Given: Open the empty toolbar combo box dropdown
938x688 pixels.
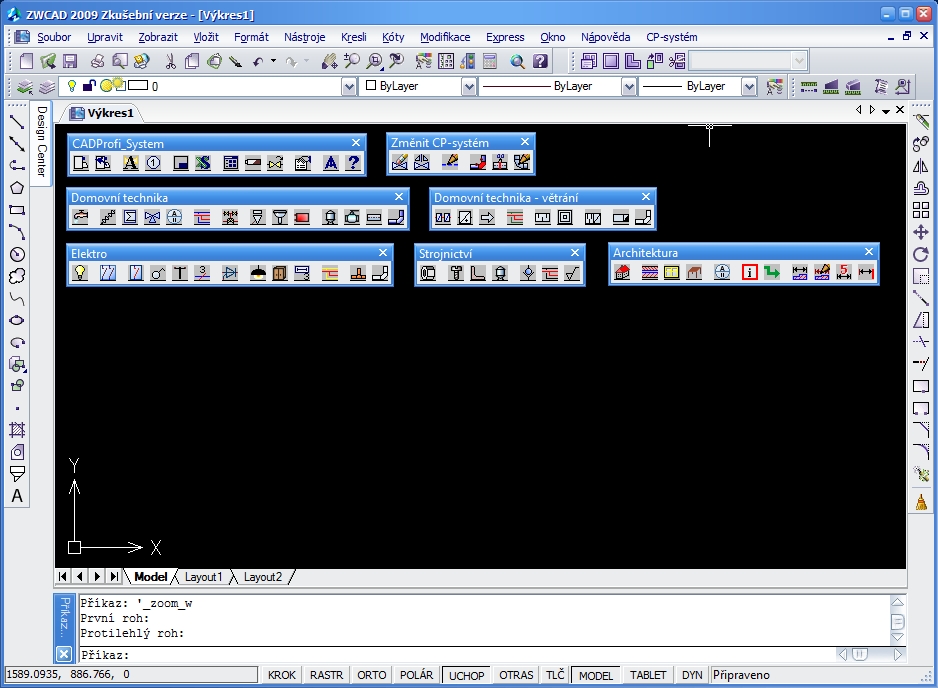Looking at the screenshot, I should click(x=799, y=60).
